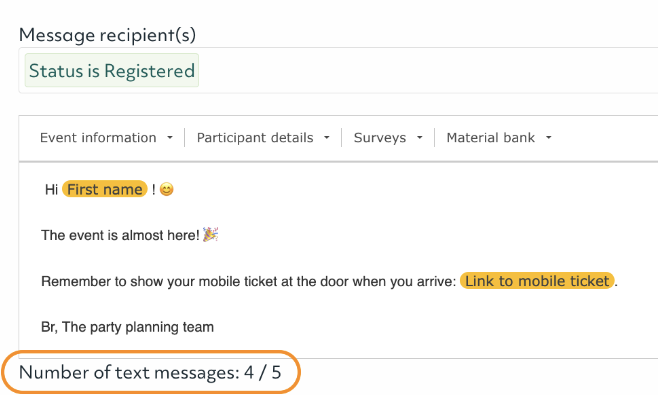This screenshot has height=396, width=658.
Task: Open the Event information dropdown
Action: pos(106,138)
